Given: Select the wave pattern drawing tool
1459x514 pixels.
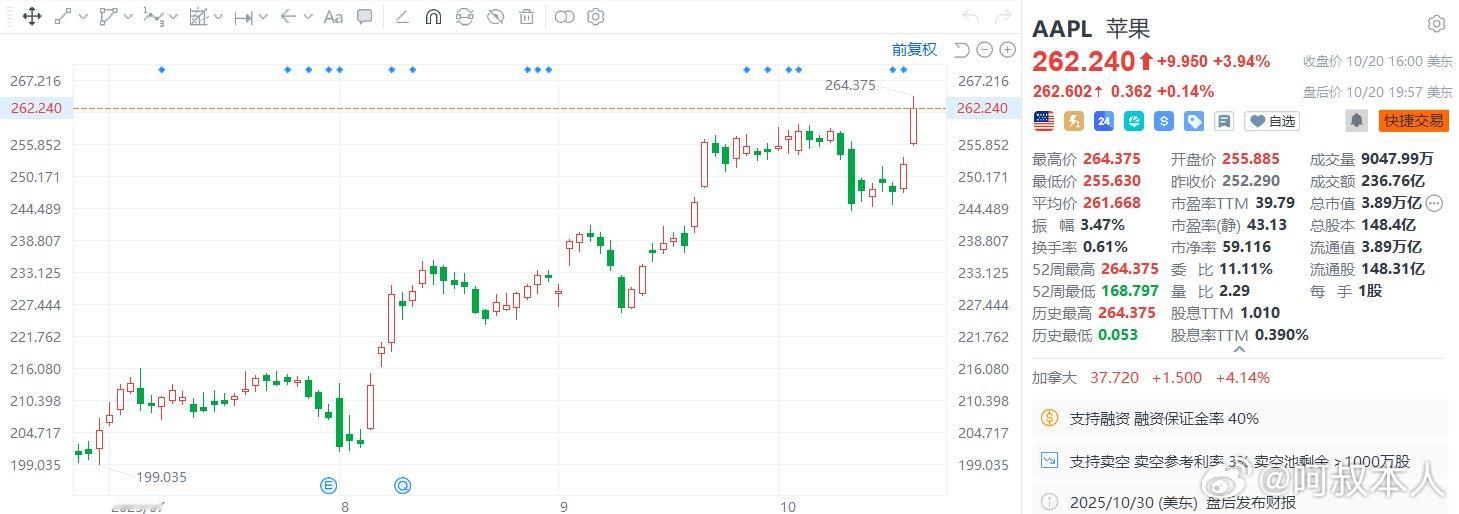Looking at the screenshot, I should (153, 16).
